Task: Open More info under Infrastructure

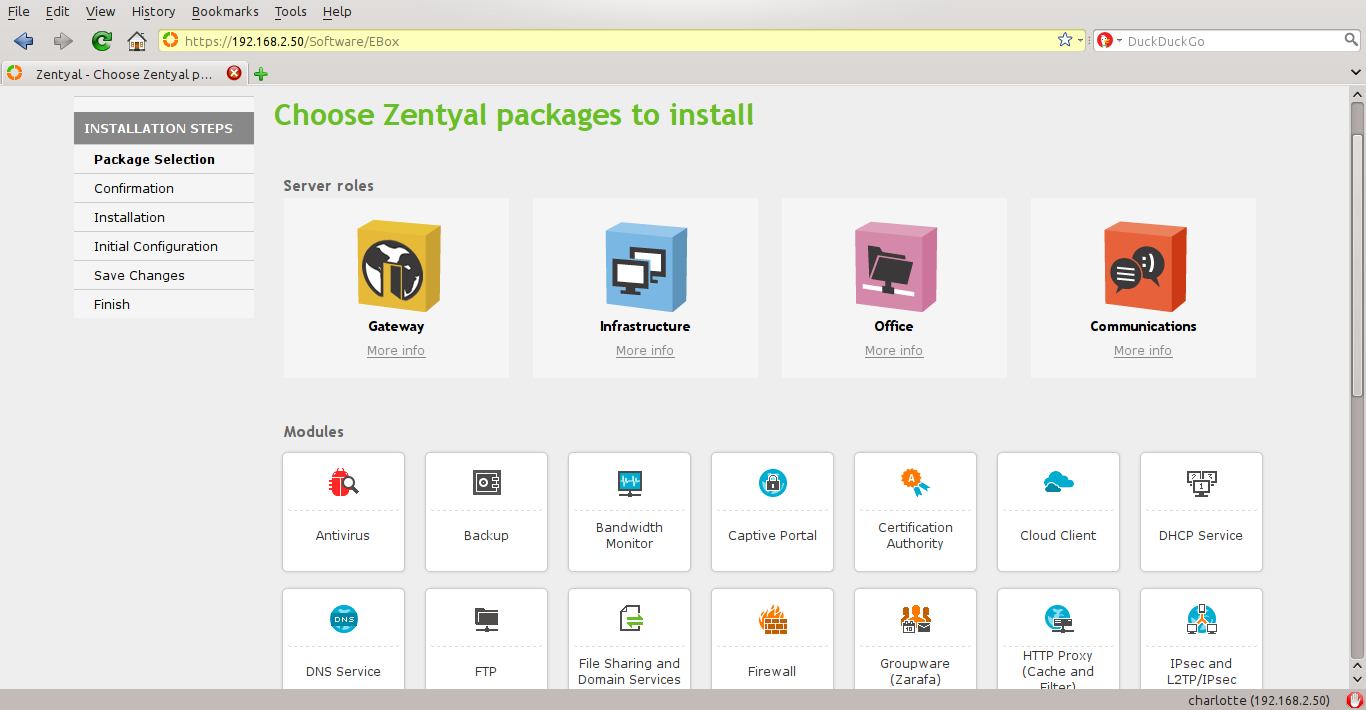Action: coord(645,351)
